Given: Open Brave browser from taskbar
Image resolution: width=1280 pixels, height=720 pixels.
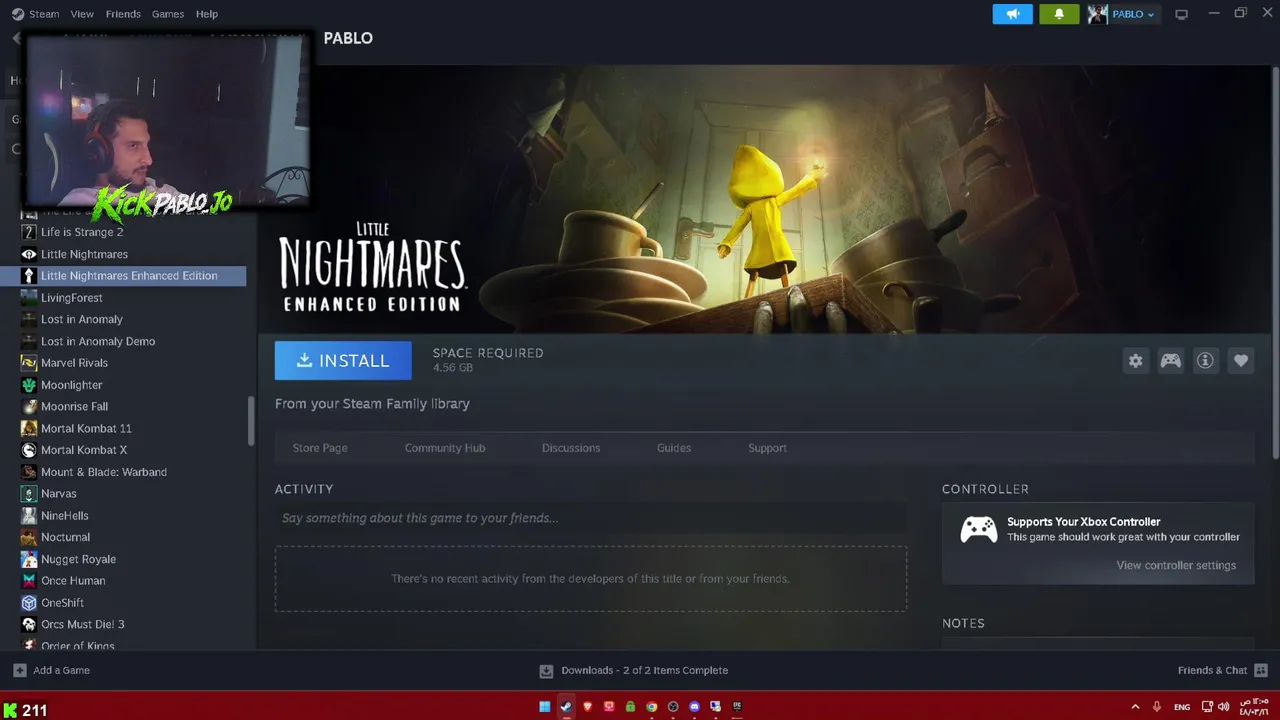Looking at the screenshot, I should point(587,707).
